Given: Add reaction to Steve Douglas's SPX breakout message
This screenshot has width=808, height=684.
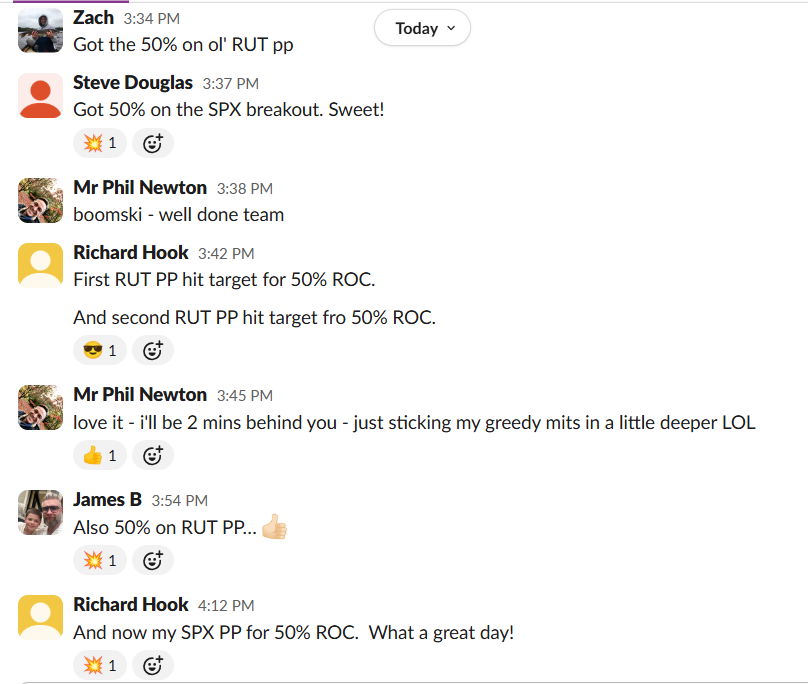Looking at the screenshot, I should click(152, 143).
